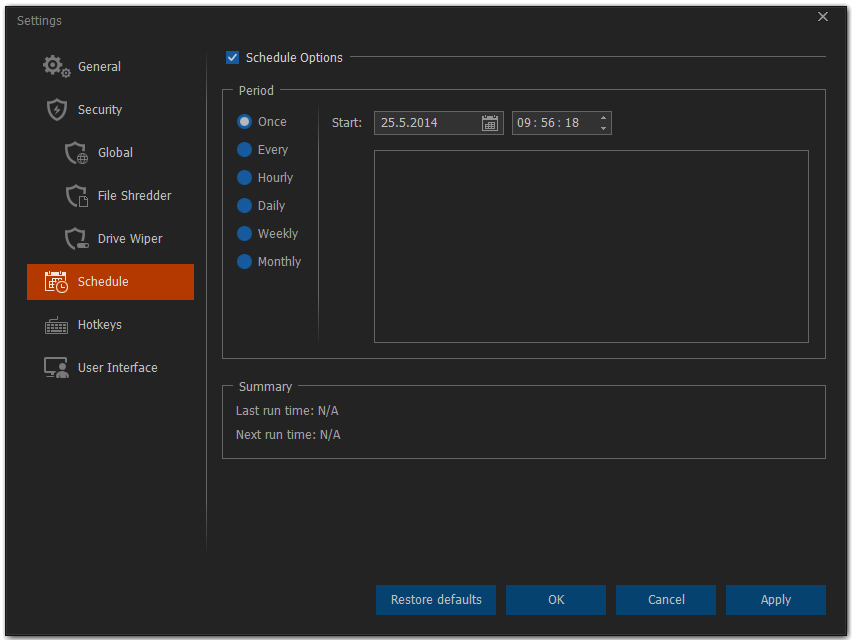Screen dimensions: 853x640
Task: Click the 'Start:' label
Action: click(x=347, y=123)
